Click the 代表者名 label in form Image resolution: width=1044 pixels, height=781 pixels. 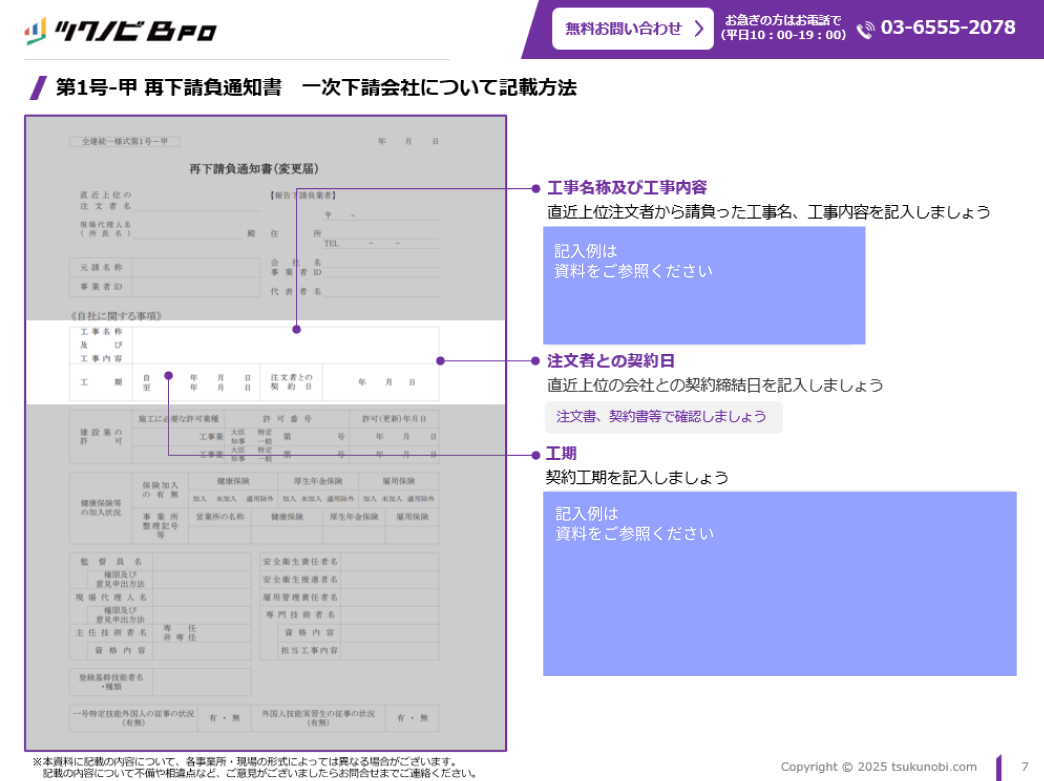[296, 292]
